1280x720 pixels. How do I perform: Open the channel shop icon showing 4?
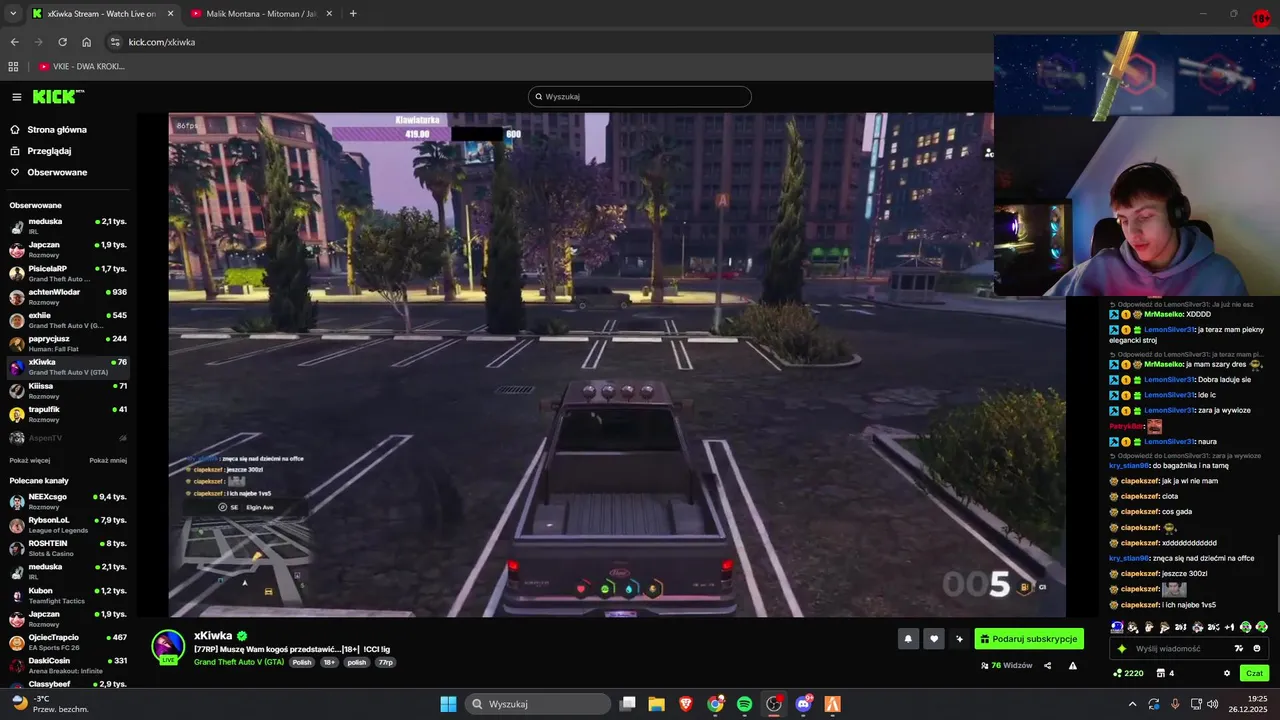[1165, 673]
